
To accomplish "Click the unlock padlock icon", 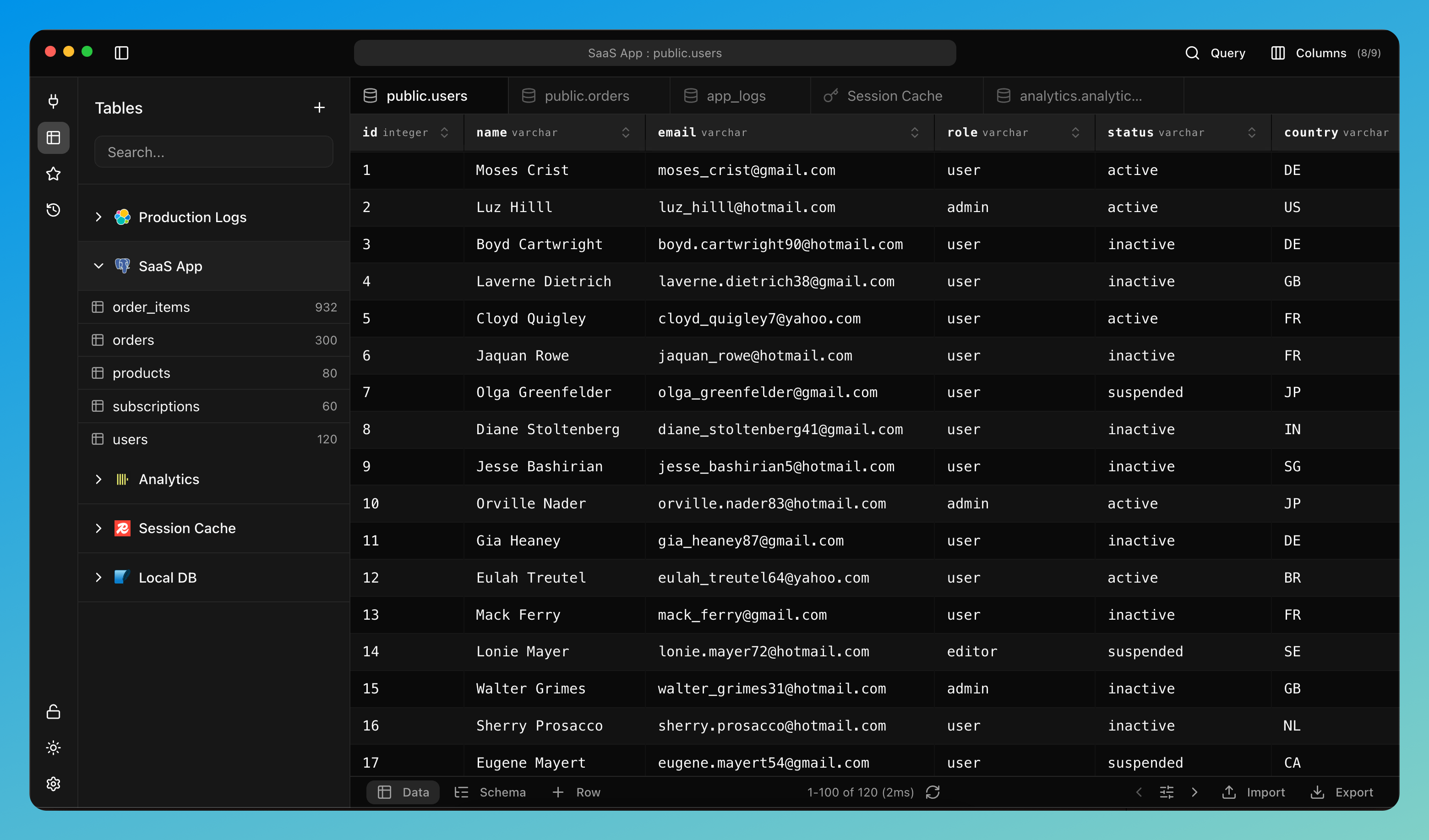I will point(53,712).
